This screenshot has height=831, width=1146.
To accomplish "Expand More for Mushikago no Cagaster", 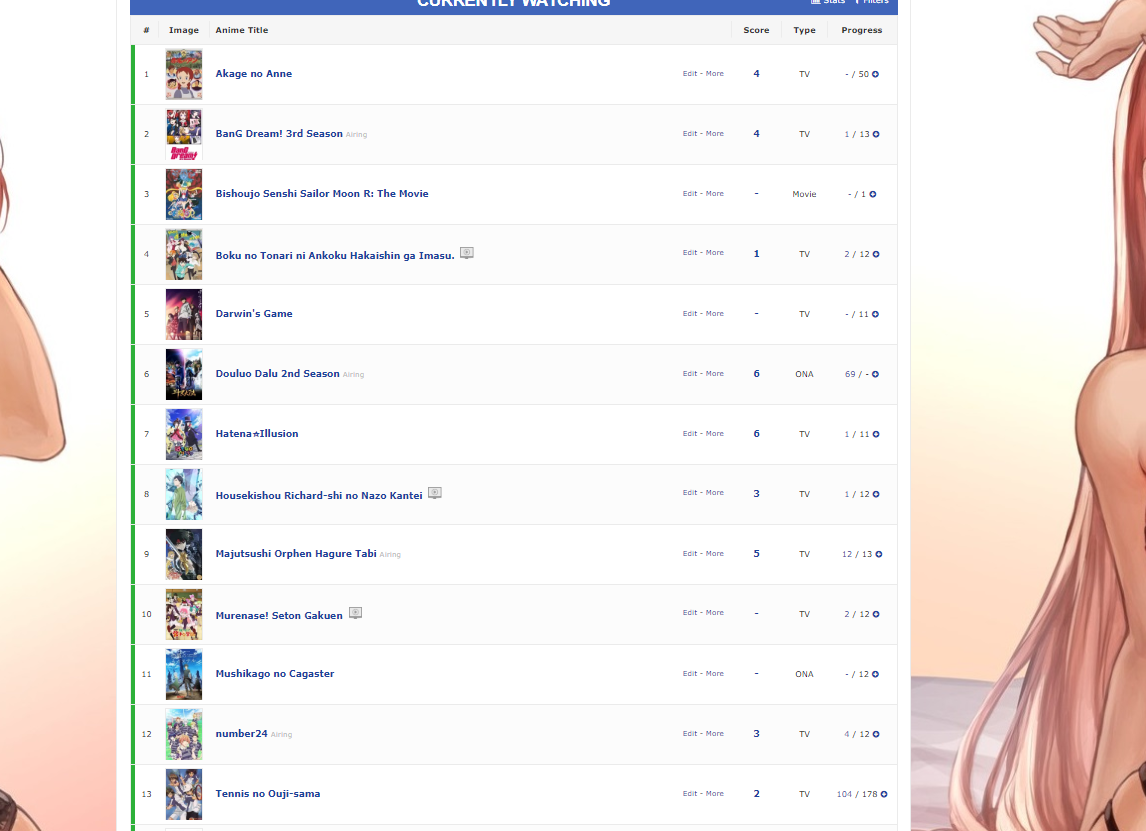I will click(715, 674).
